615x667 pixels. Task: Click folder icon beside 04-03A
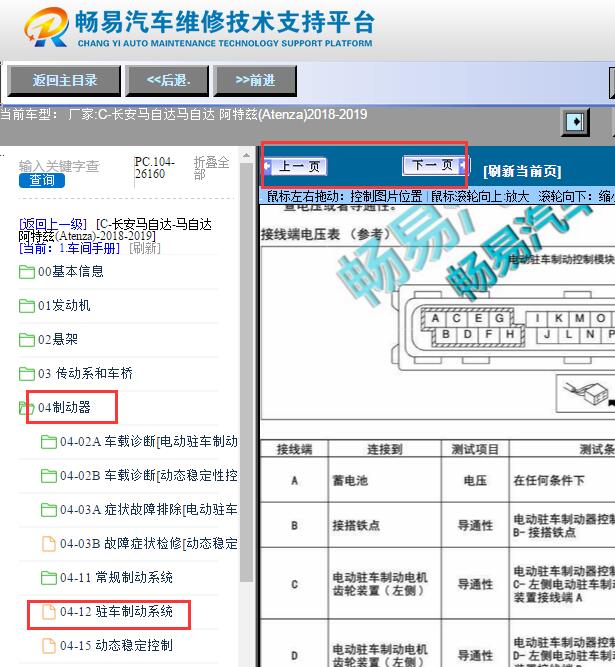click(49, 510)
